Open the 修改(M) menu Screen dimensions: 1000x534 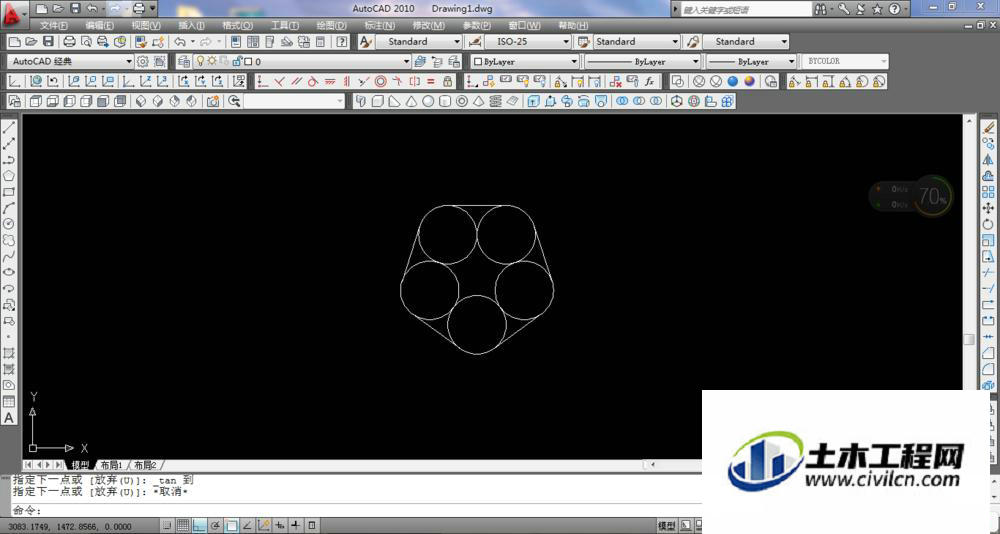click(429, 26)
